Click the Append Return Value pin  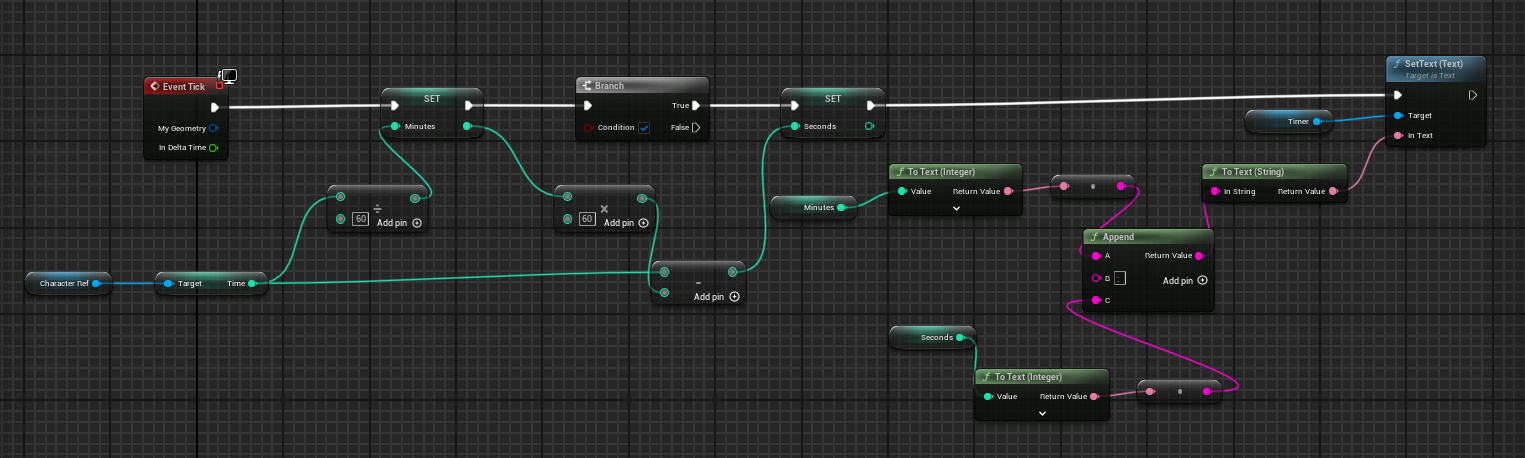point(1200,256)
